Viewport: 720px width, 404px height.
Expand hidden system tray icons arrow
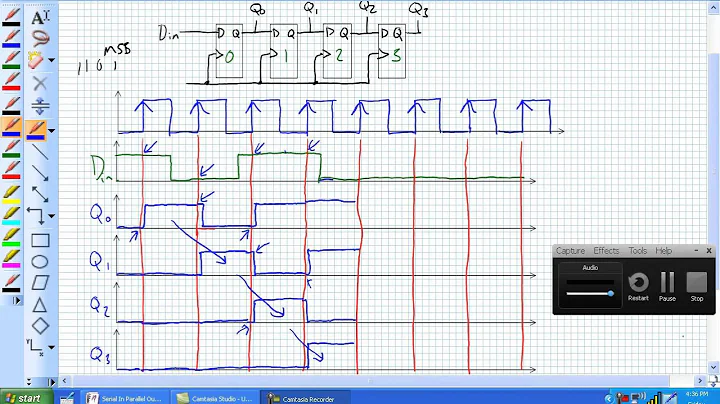pyautogui.click(x=609, y=398)
